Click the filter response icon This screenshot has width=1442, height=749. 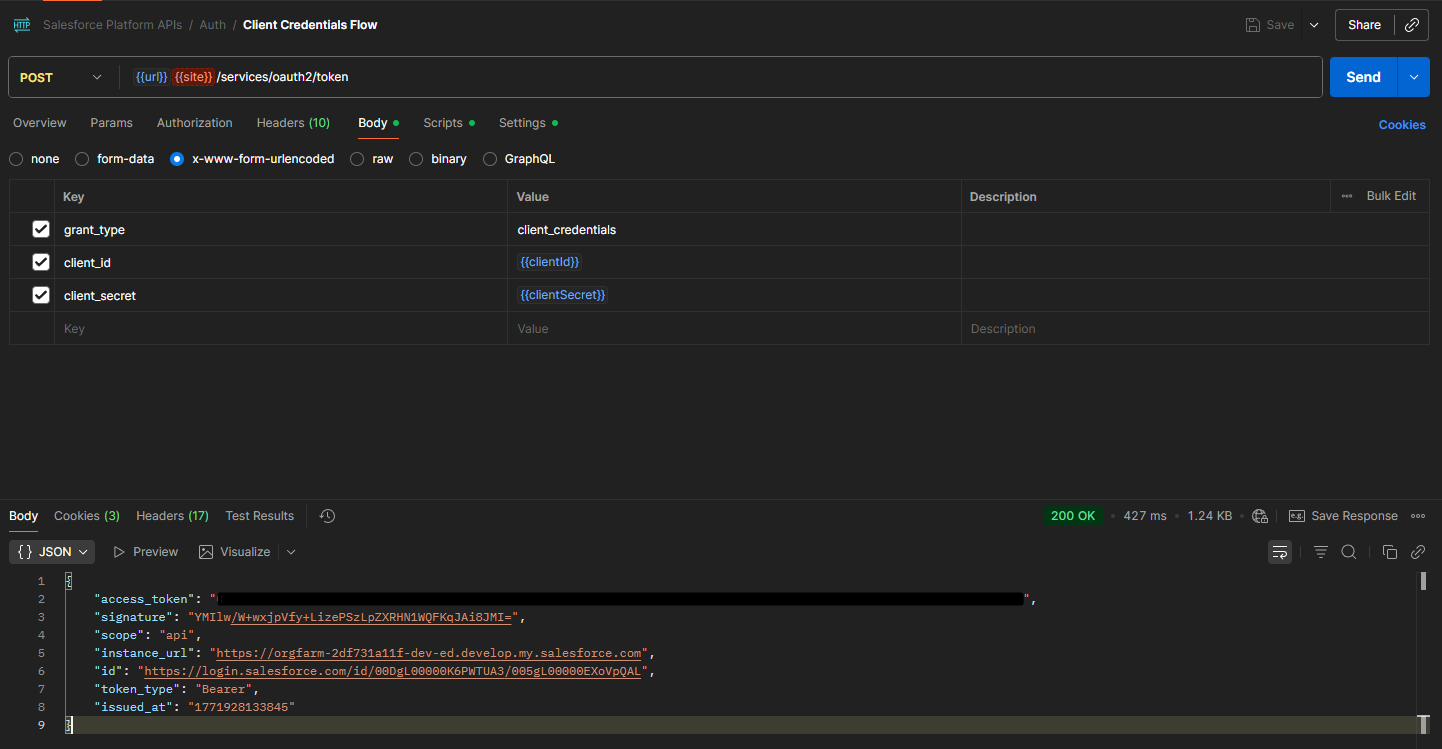pos(1321,552)
